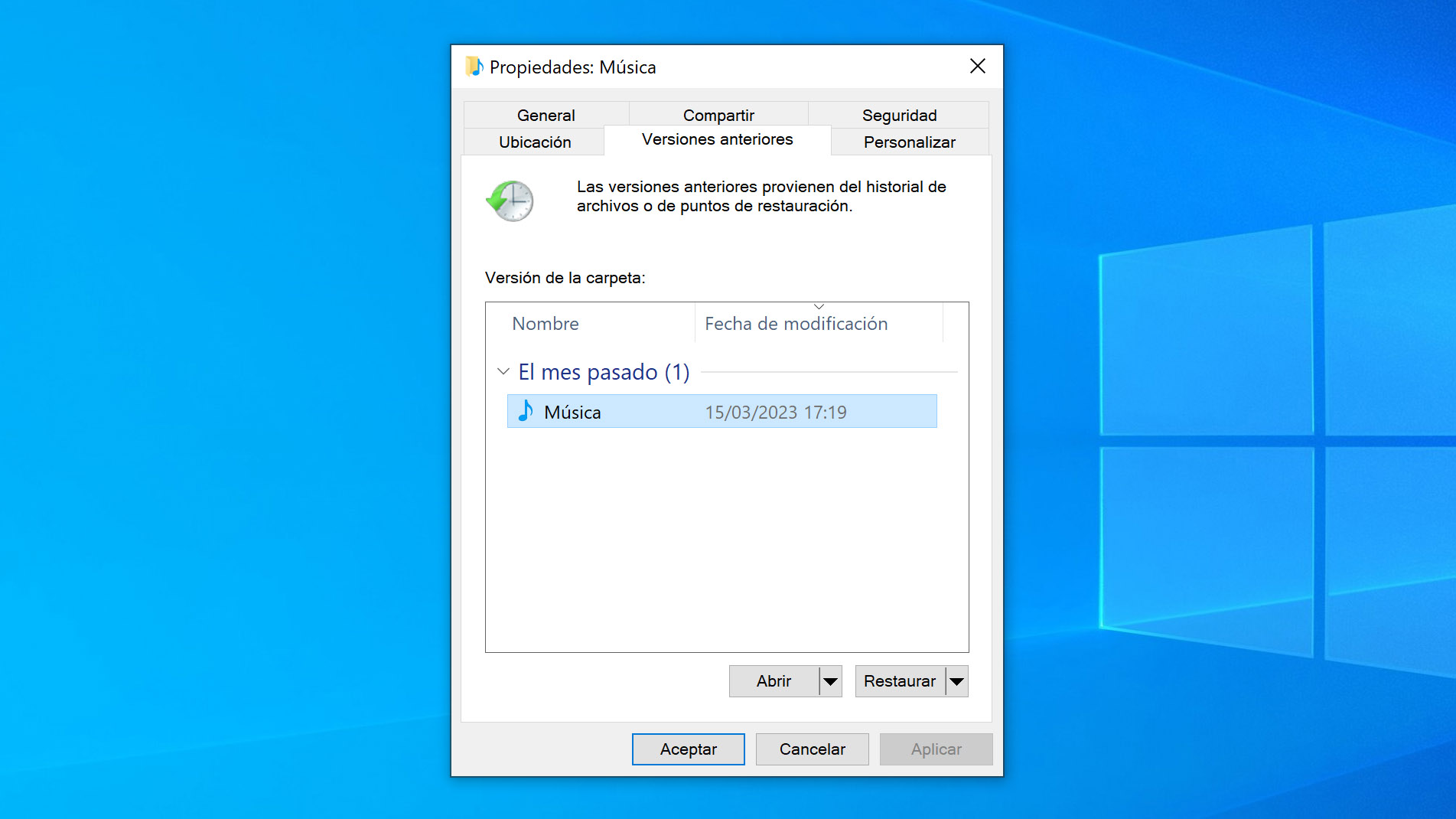The width and height of the screenshot is (1456, 819).
Task: Click the Abrir button
Action: (774, 680)
